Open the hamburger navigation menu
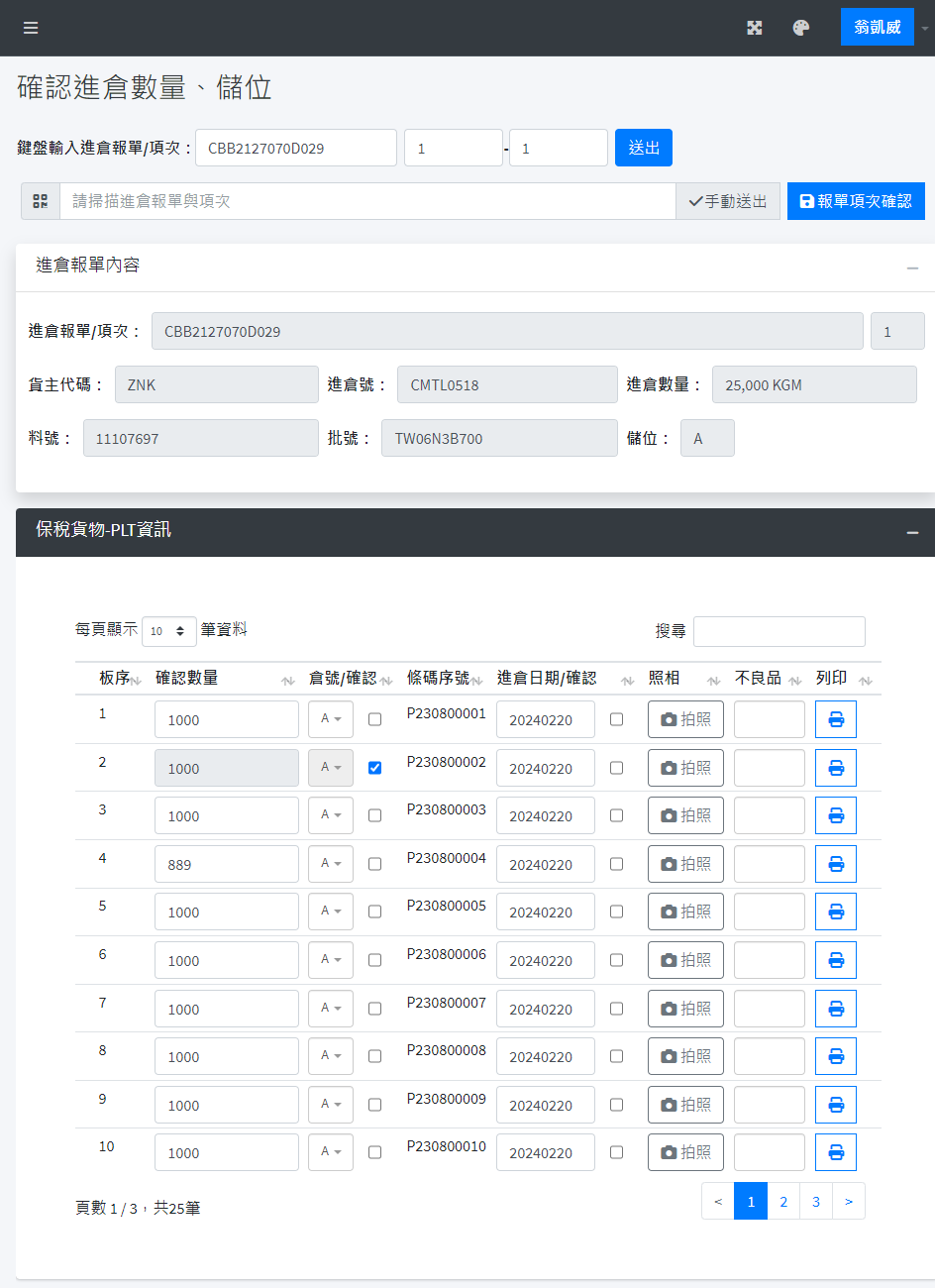The image size is (935, 1288). coord(31,28)
